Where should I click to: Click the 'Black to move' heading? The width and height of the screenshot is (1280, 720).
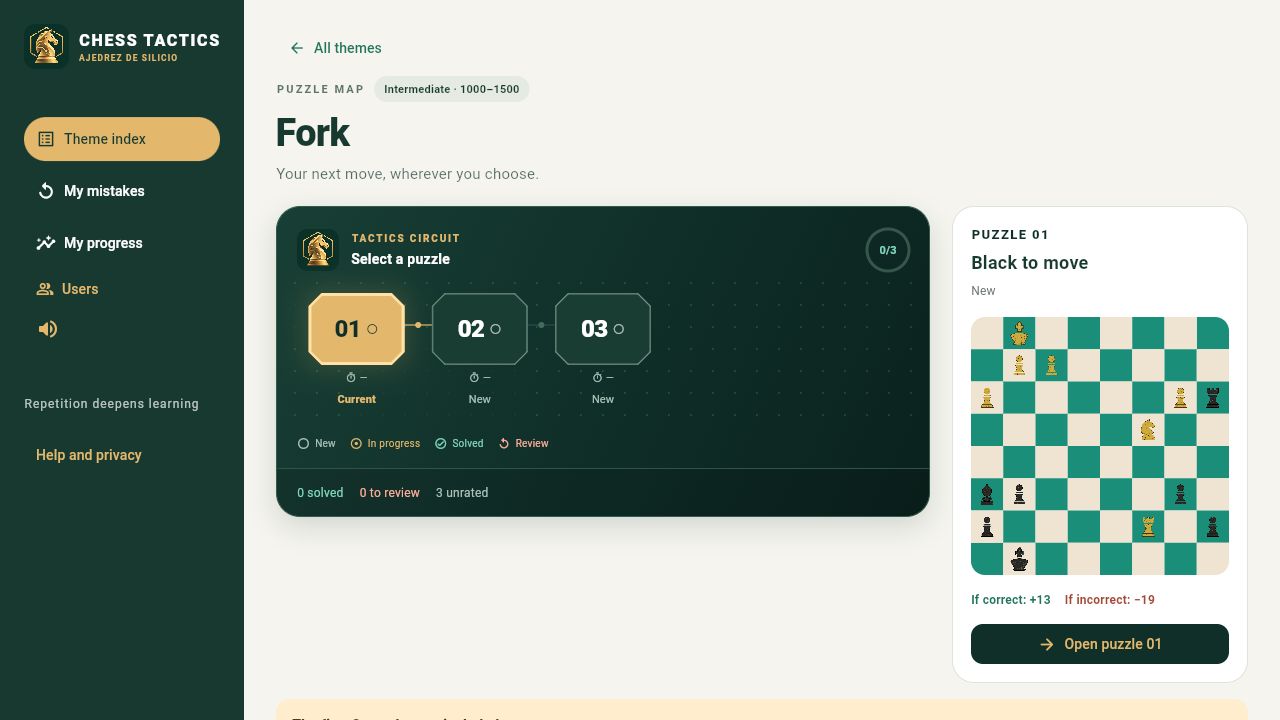1030,263
